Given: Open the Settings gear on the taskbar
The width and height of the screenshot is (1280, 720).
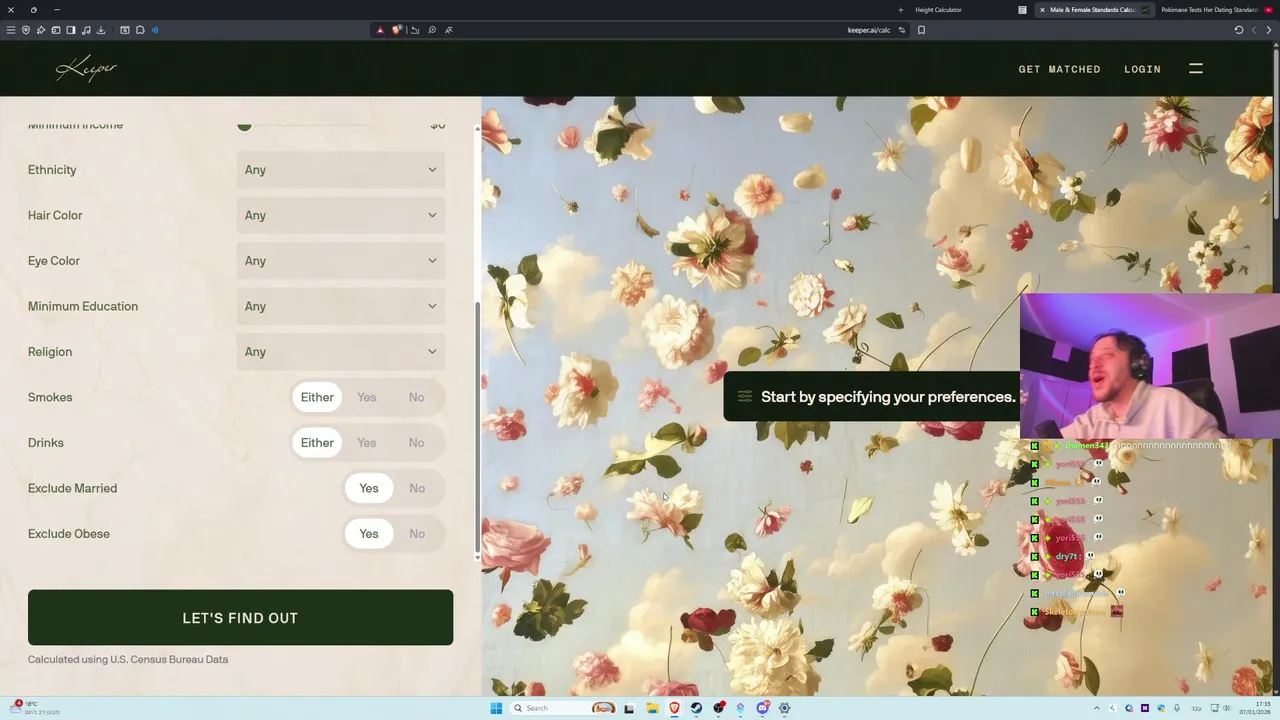Looking at the screenshot, I should (x=784, y=708).
